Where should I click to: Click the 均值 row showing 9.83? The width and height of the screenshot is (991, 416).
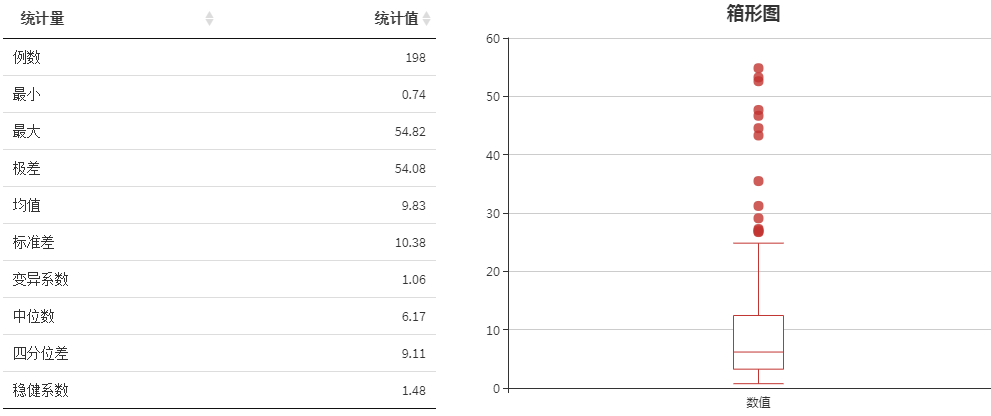(x=219, y=205)
